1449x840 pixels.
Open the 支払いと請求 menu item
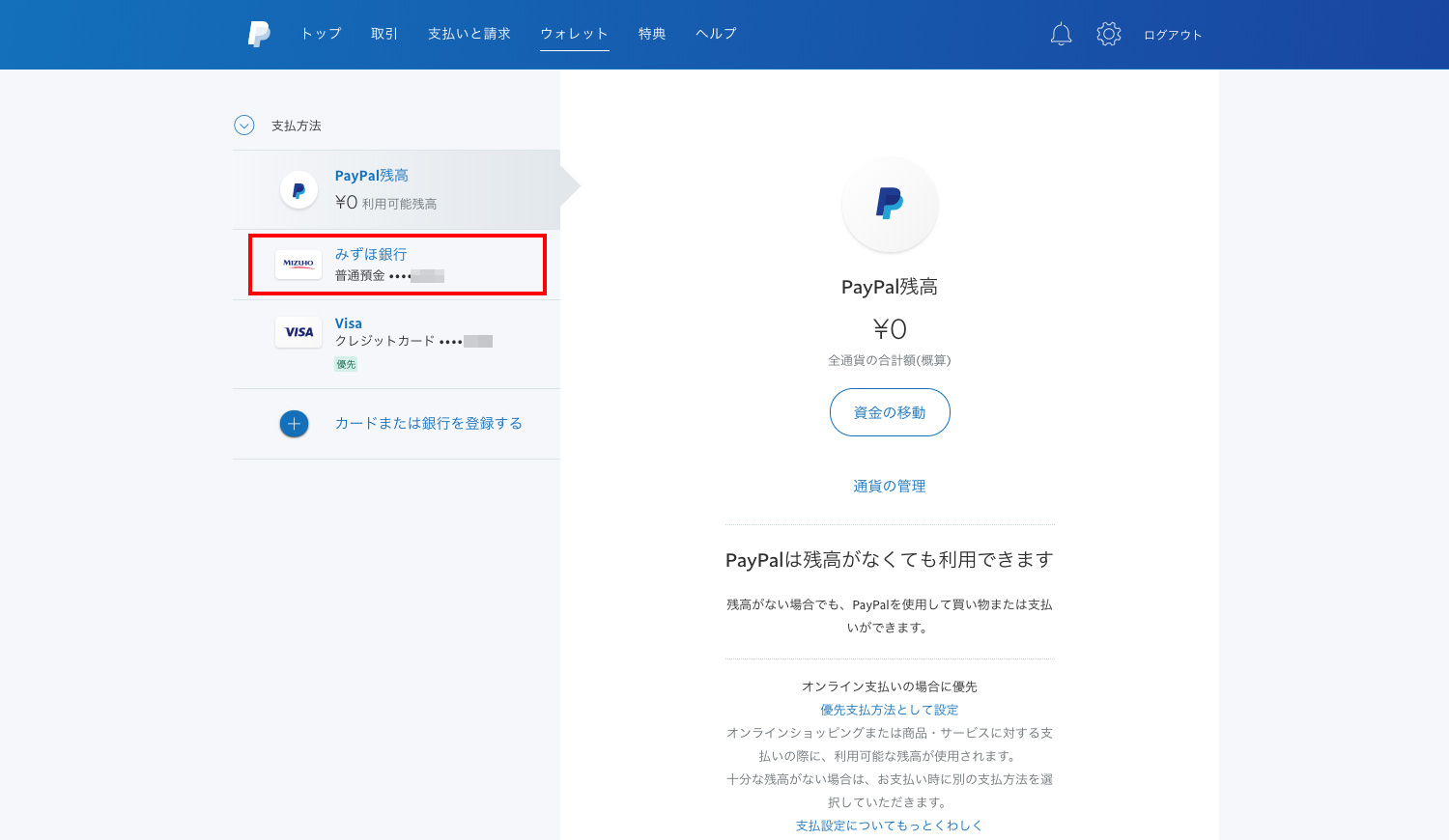coord(469,34)
